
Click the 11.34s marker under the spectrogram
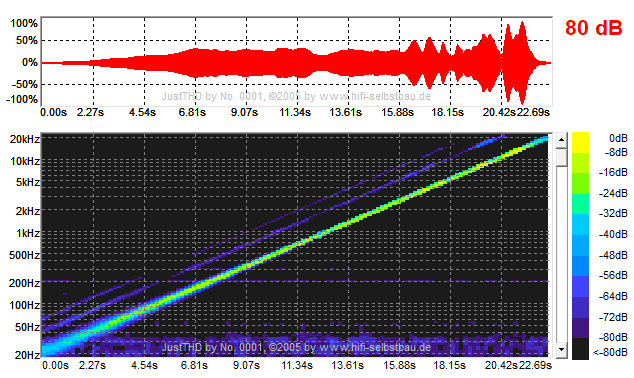297,365
